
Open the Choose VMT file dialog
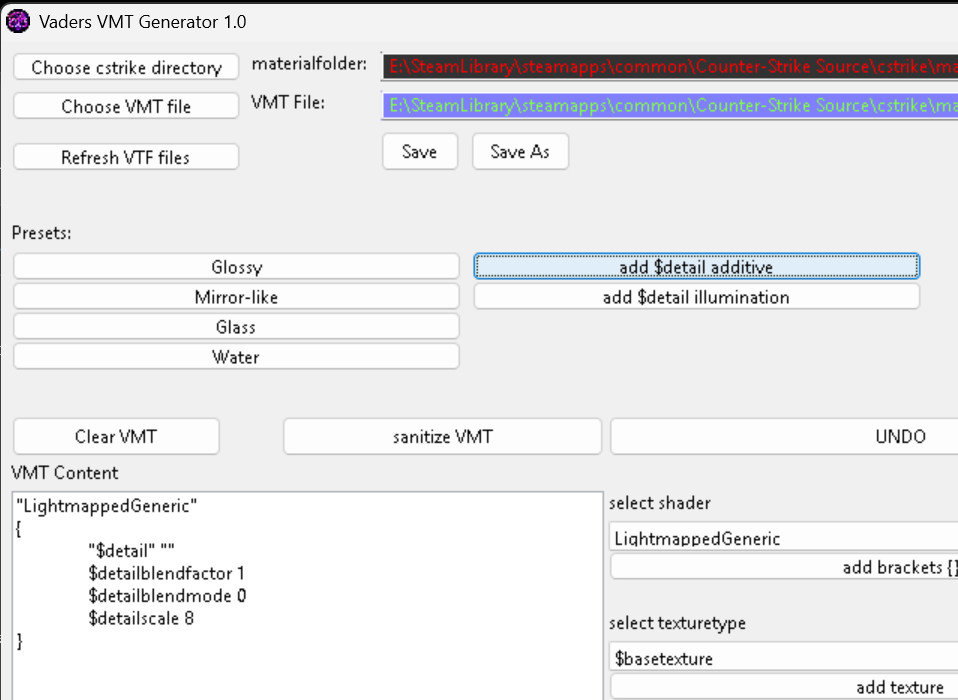click(126, 106)
